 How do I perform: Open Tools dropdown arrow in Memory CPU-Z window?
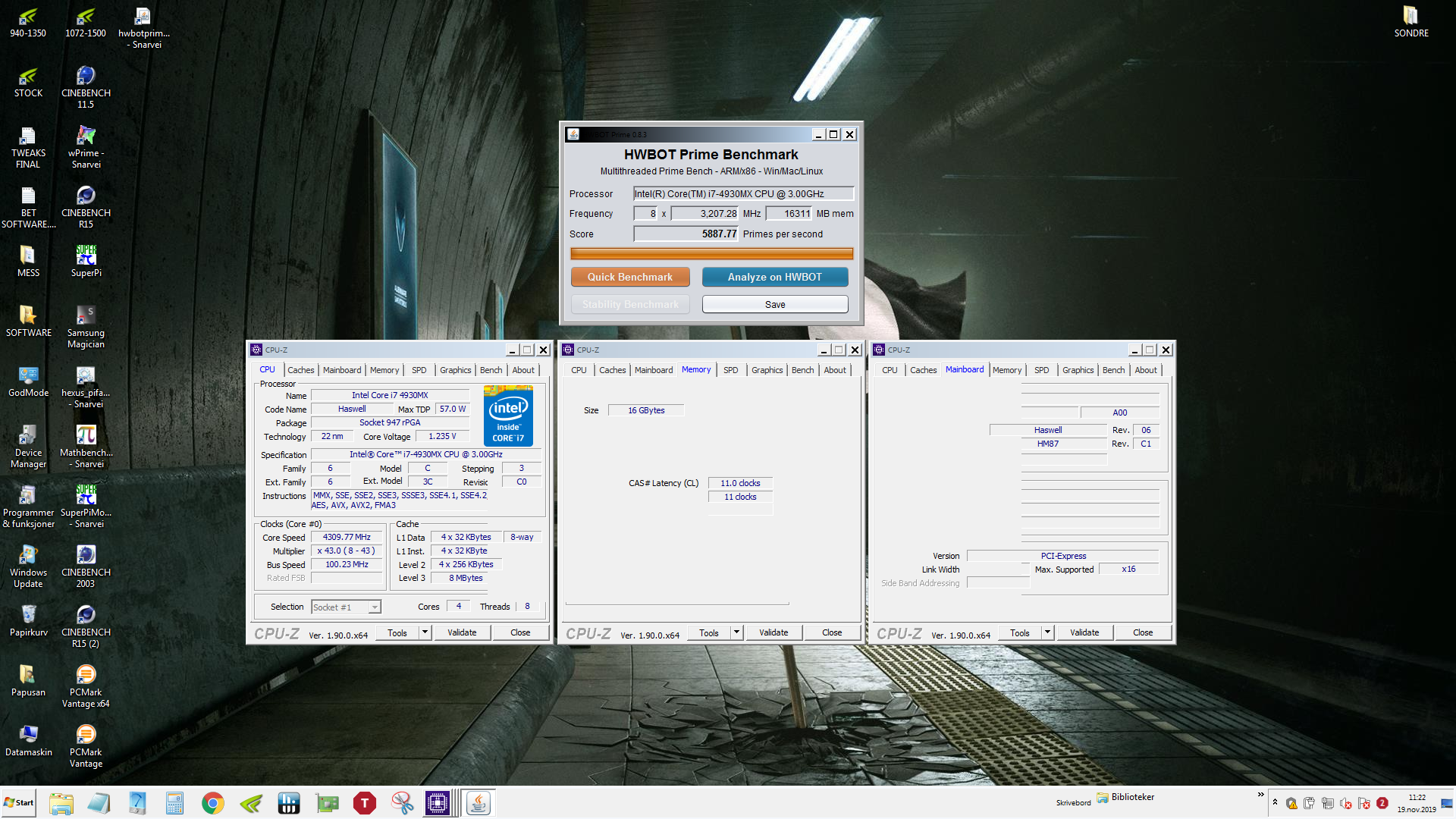tap(736, 632)
